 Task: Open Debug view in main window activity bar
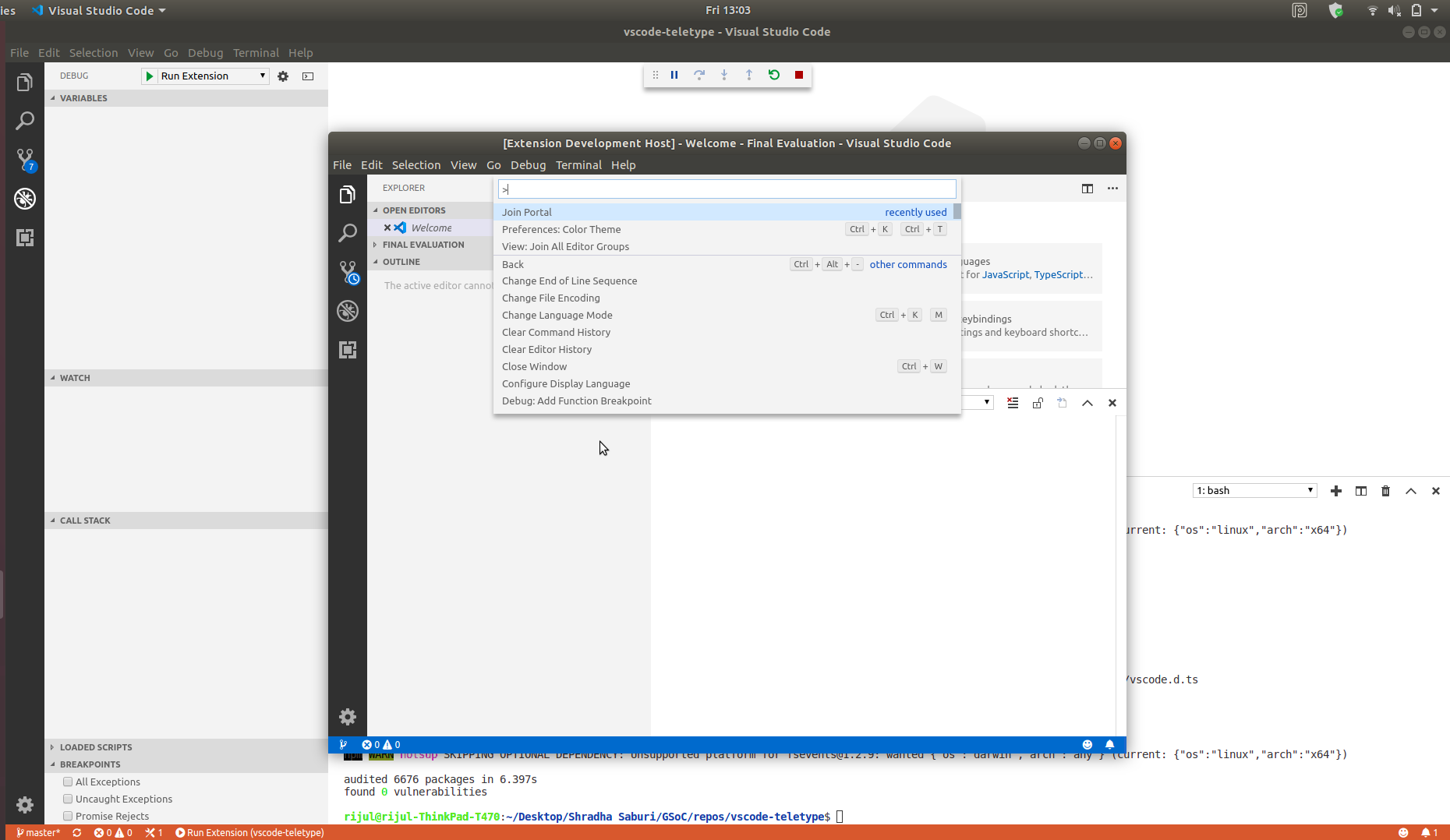[x=25, y=199]
